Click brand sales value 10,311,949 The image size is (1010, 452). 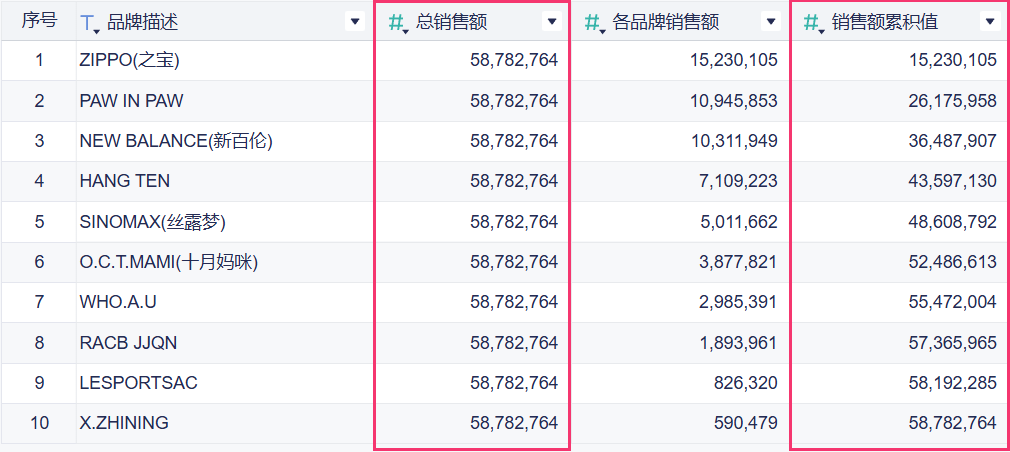click(x=734, y=141)
